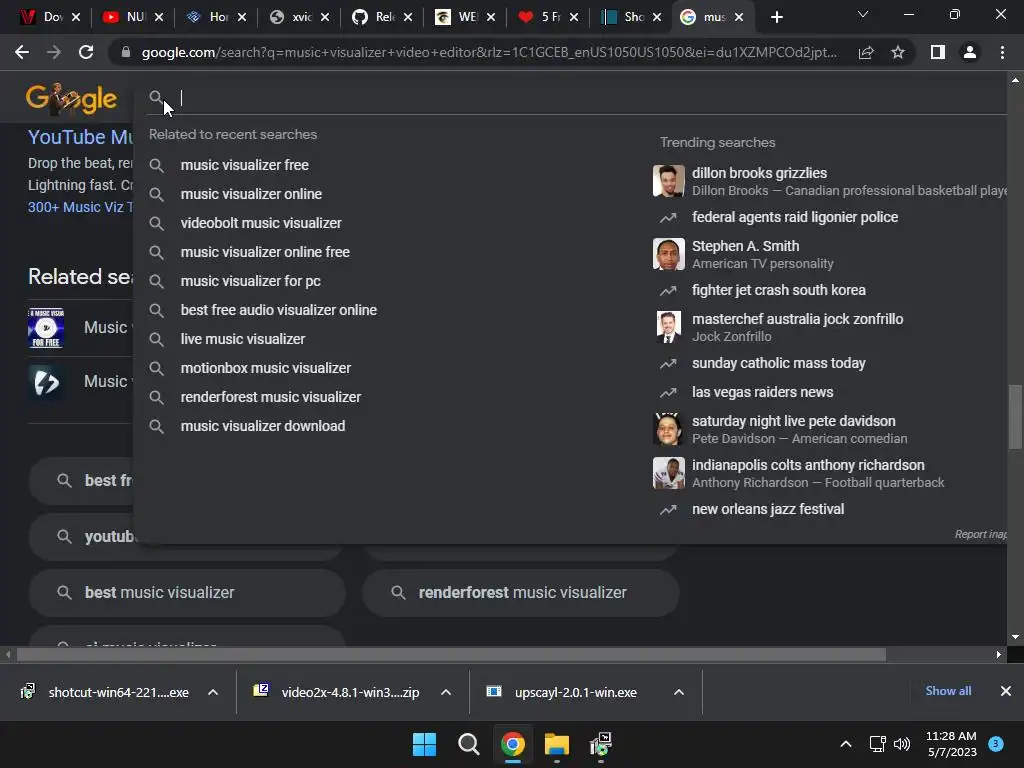Viewport: 1024px width, 768px height.
Task: Open trending 'Stephen A. Smith'
Action: [x=745, y=246]
